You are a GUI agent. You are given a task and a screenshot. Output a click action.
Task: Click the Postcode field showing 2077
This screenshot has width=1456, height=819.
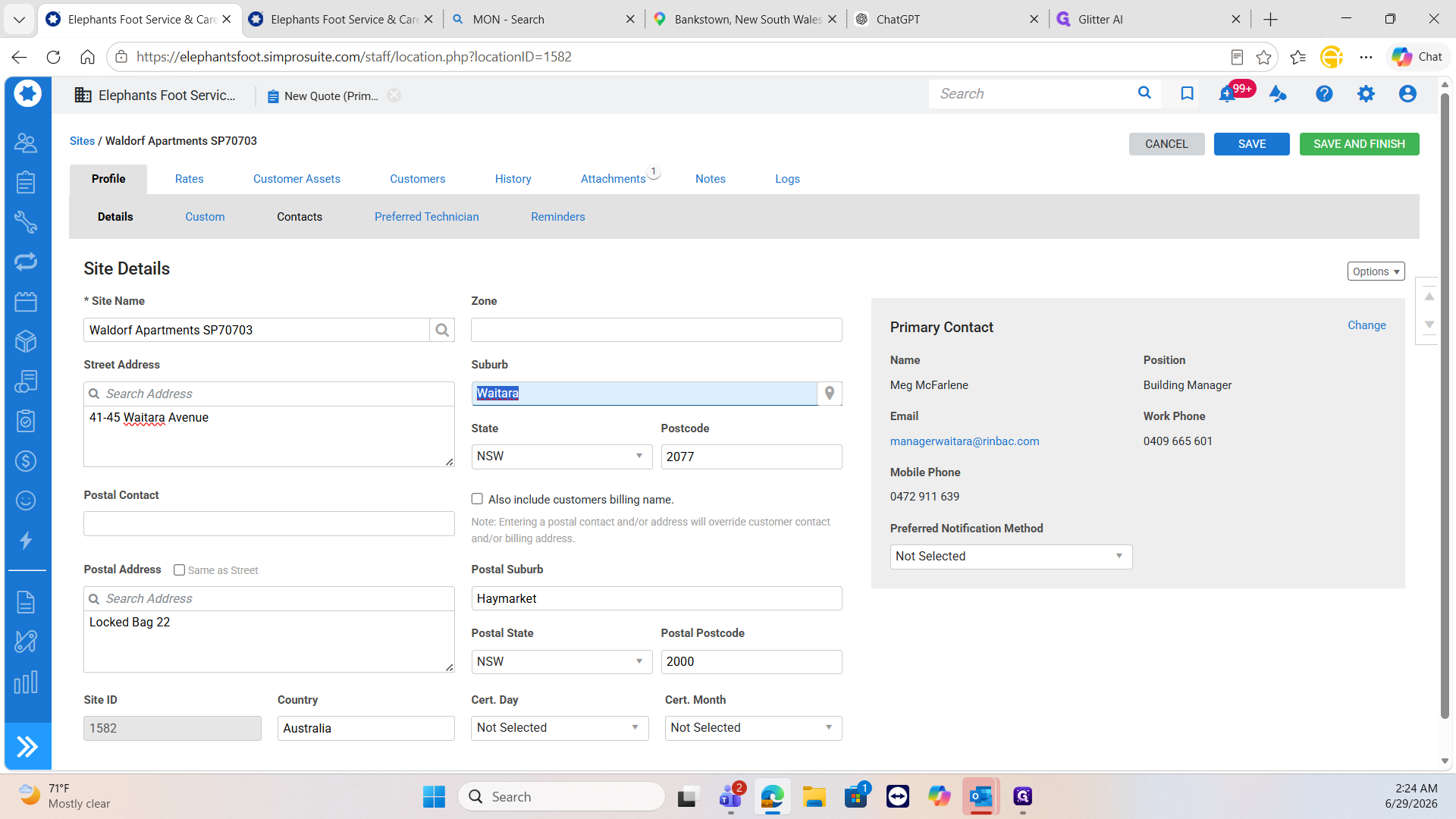[x=751, y=457]
